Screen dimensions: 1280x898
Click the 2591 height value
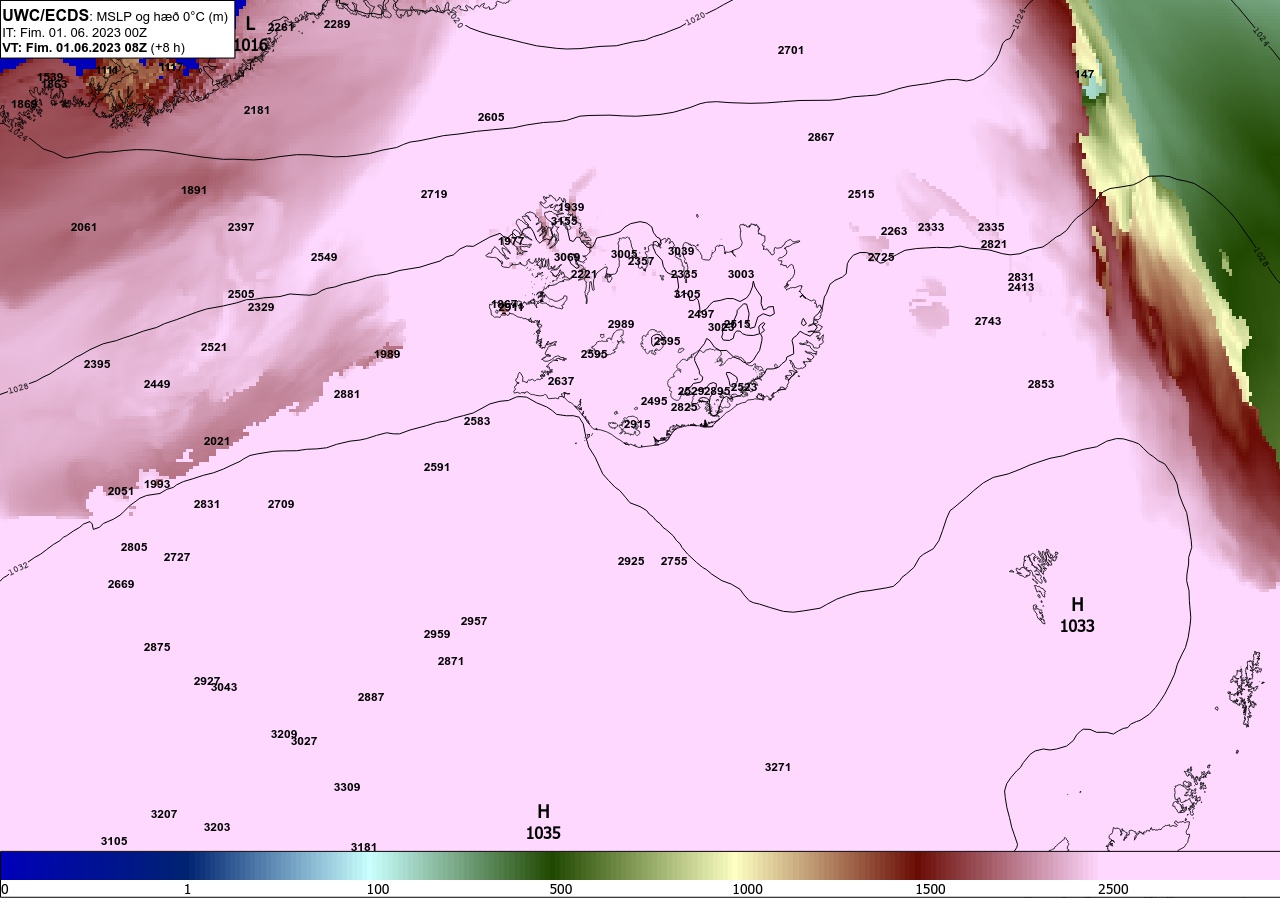[437, 467]
